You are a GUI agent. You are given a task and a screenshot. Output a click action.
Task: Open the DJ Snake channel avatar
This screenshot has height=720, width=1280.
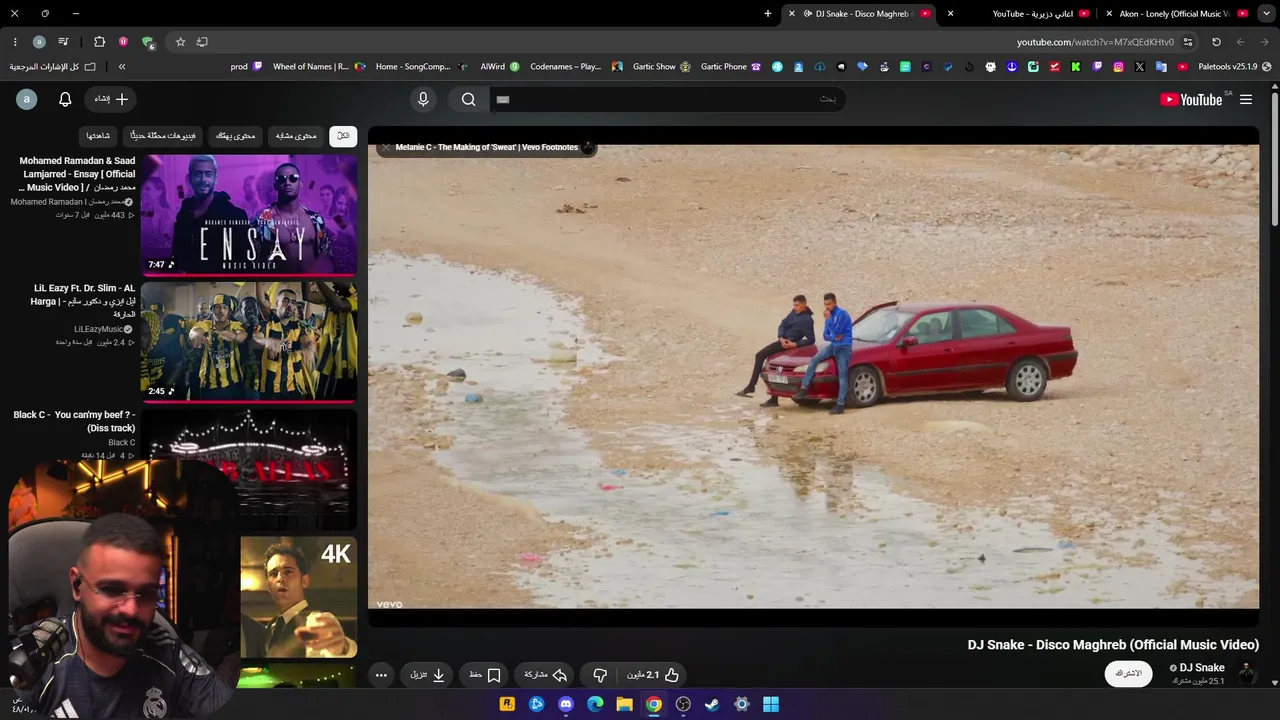[x=1247, y=673]
